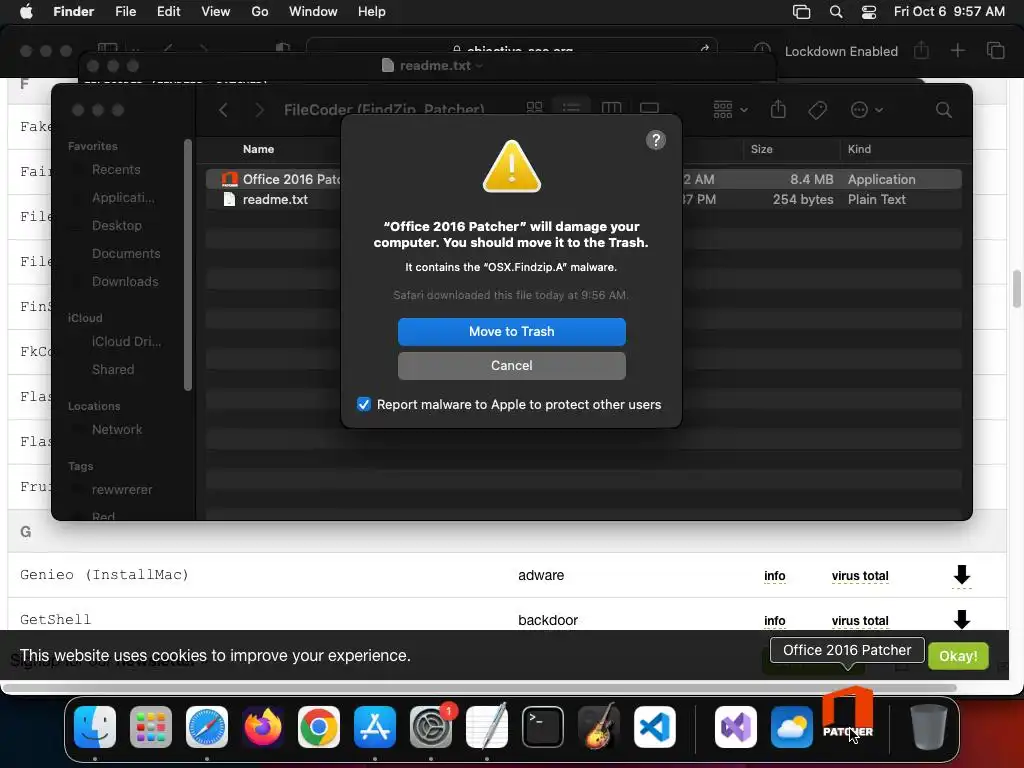
Task: Open Finder menu in menu bar
Action: (73, 12)
